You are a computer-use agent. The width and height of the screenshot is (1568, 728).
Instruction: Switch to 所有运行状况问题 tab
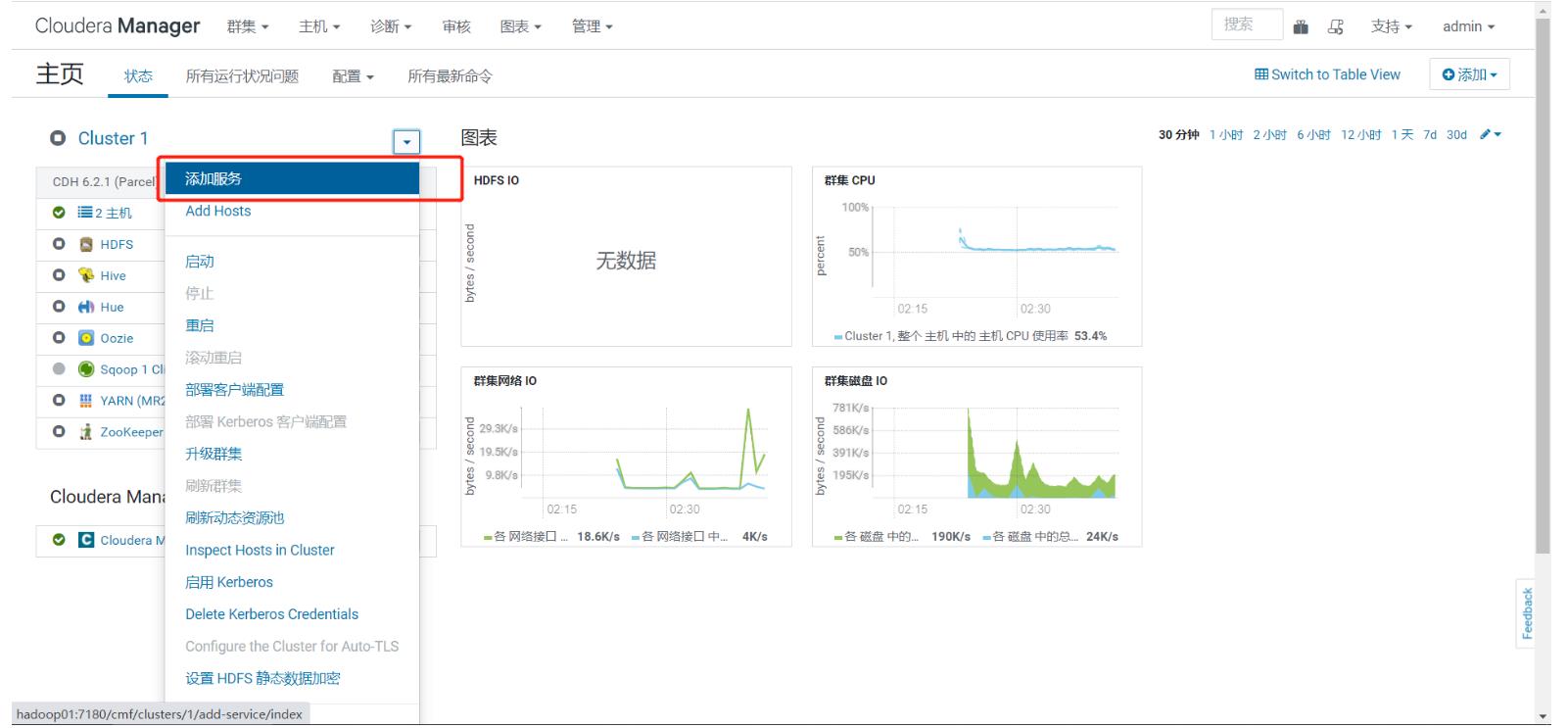click(x=242, y=76)
